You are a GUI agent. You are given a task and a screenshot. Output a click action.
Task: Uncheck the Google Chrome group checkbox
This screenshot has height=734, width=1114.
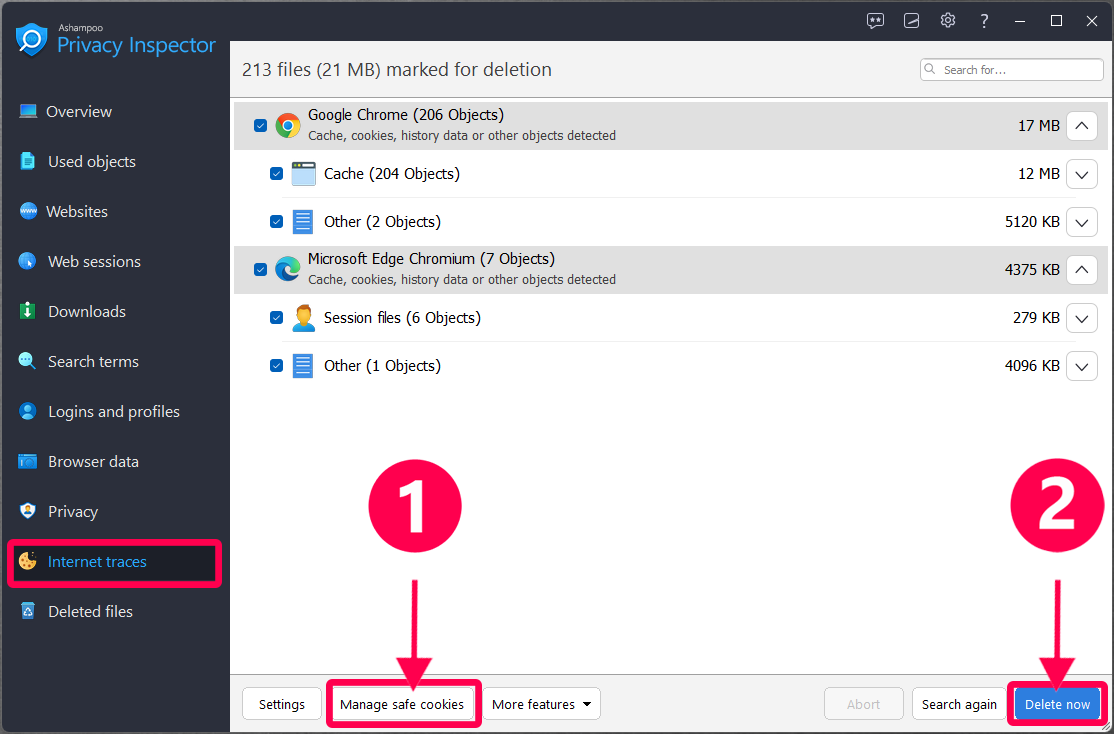261,126
